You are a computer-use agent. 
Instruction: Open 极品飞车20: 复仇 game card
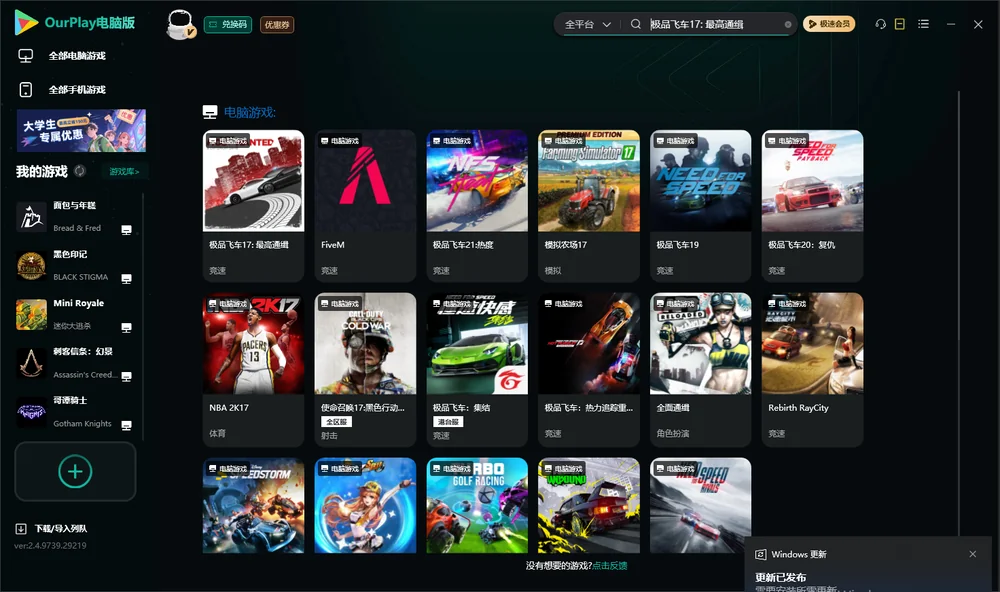(x=812, y=205)
